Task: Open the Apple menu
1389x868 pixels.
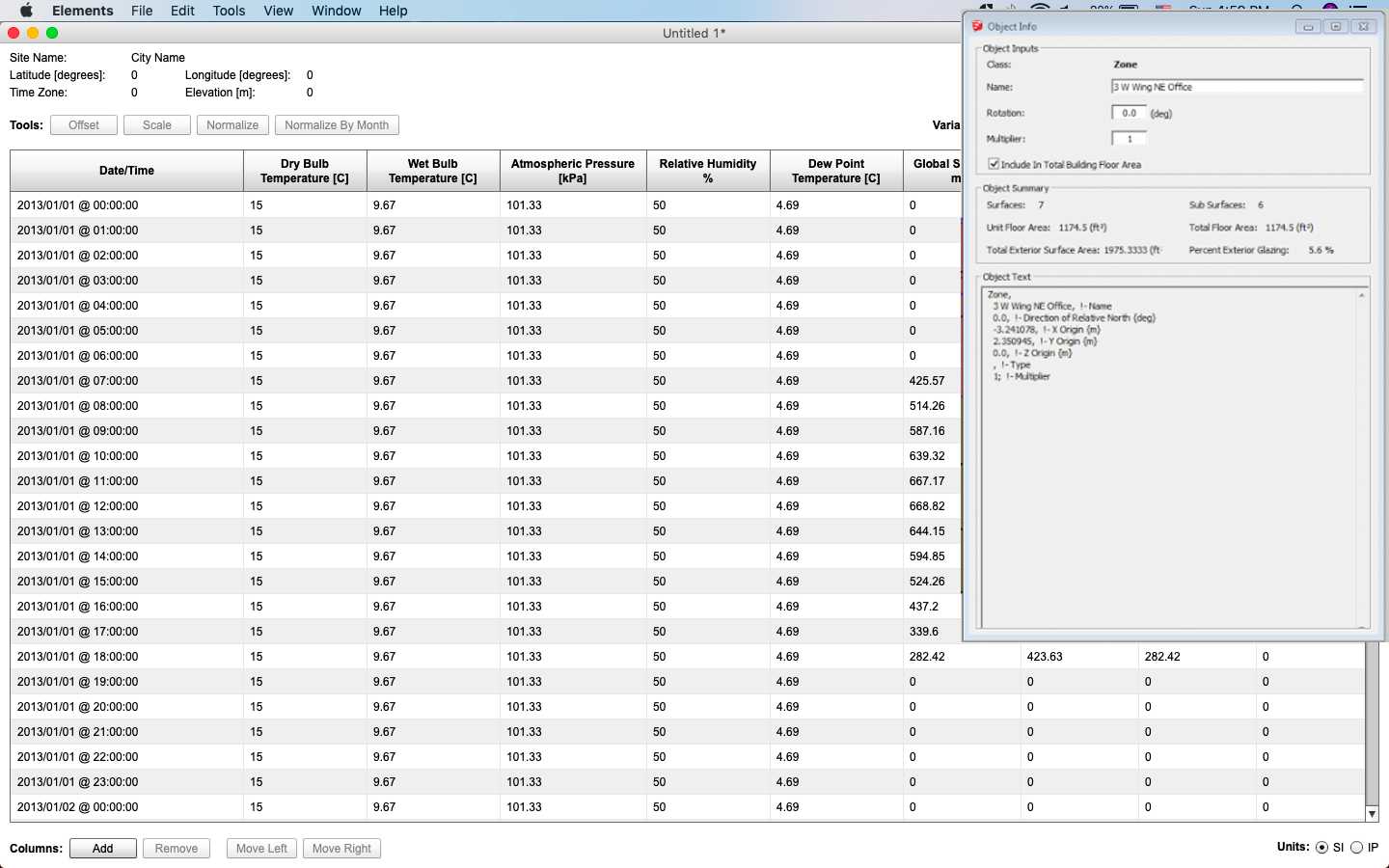Action: pyautogui.click(x=26, y=11)
